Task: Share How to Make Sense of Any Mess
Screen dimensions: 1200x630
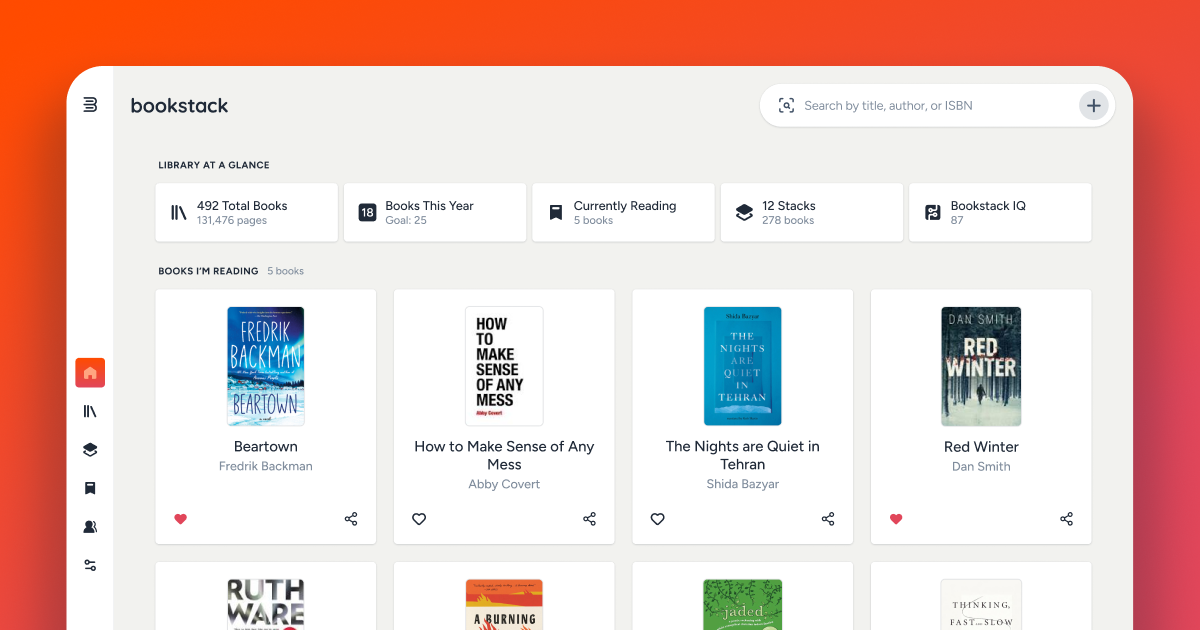Action: click(x=589, y=519)
